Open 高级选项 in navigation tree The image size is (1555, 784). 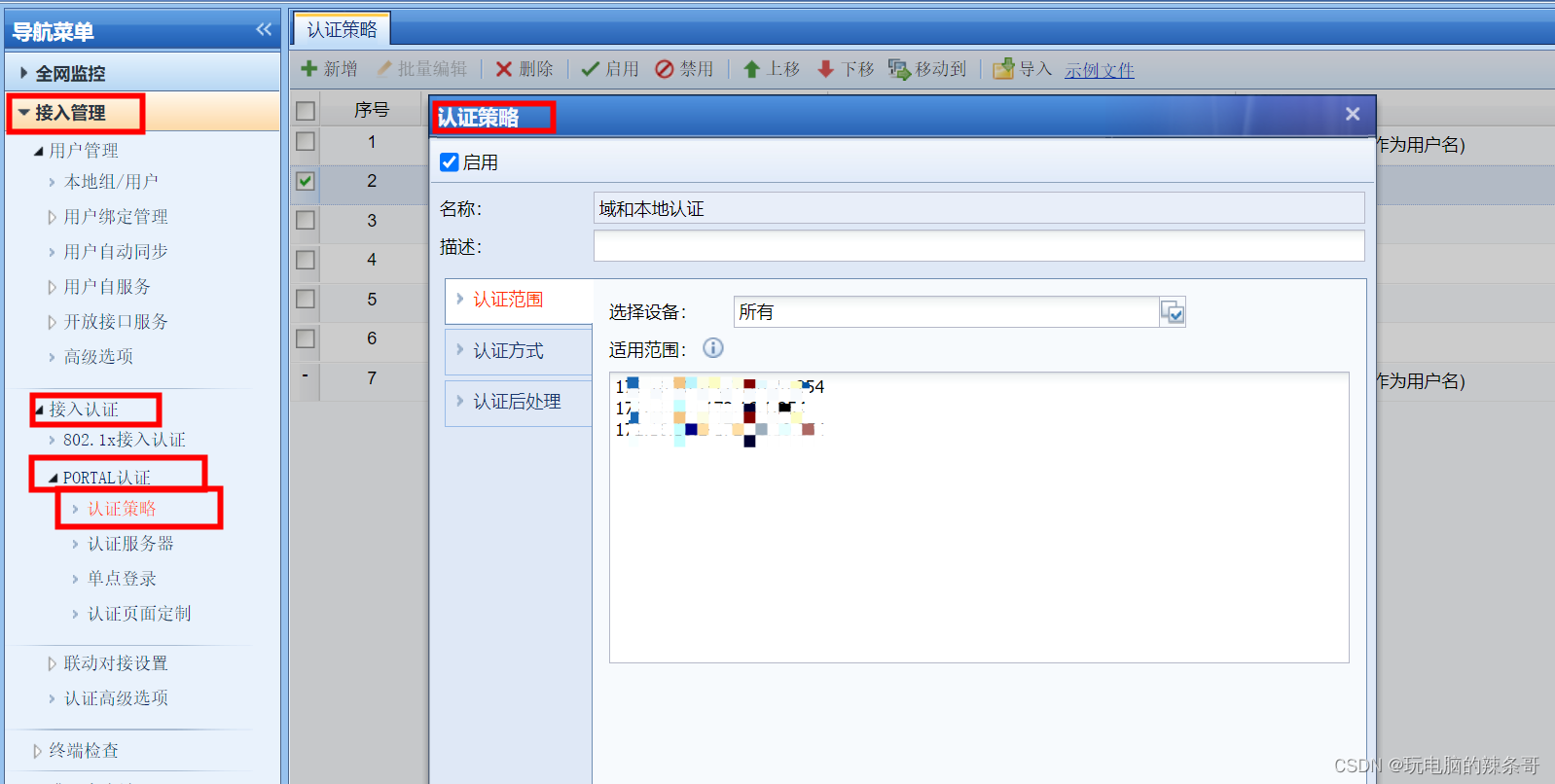coord(98,357)
